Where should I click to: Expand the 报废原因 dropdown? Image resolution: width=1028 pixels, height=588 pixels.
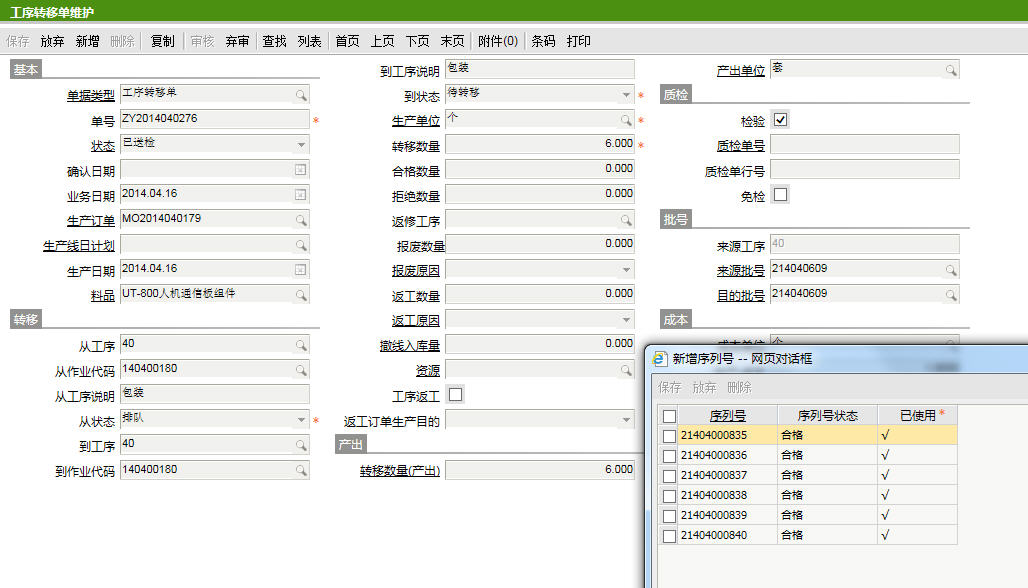point(626,270)
